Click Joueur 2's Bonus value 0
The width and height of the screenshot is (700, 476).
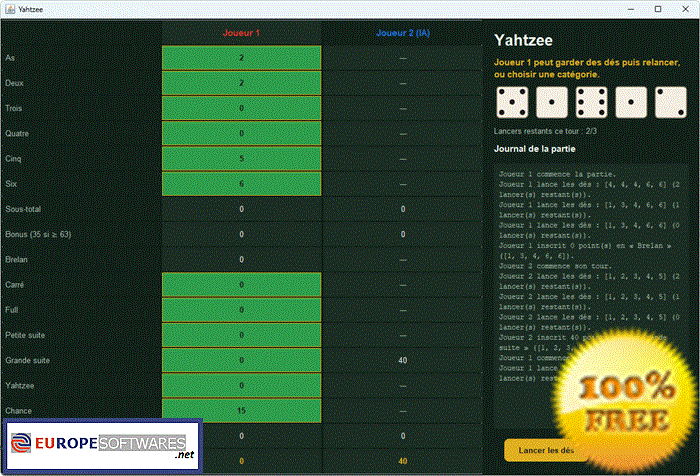coord(403,234)
